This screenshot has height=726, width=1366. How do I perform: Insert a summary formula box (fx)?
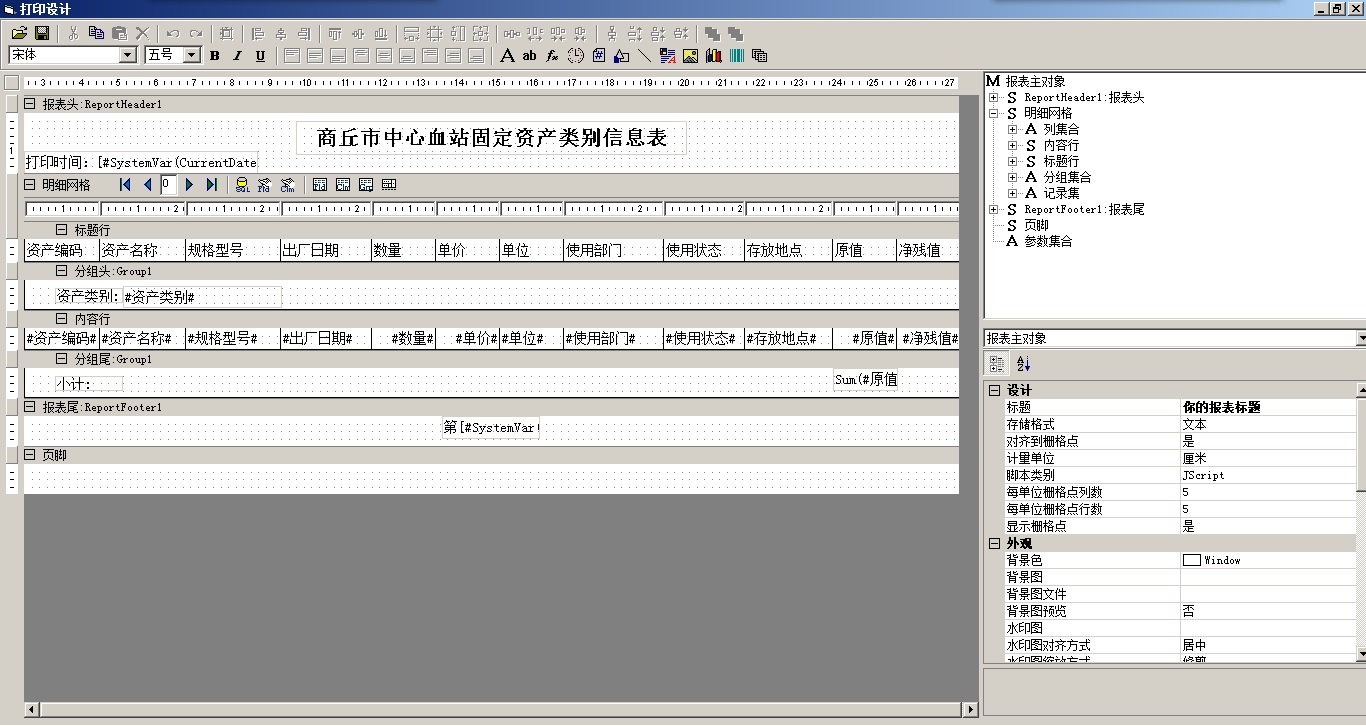(553, 56)
